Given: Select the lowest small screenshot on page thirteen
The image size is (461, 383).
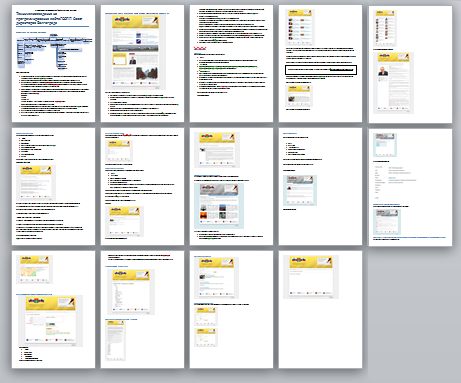Looking at the screenshot, I should click(206, 337).
